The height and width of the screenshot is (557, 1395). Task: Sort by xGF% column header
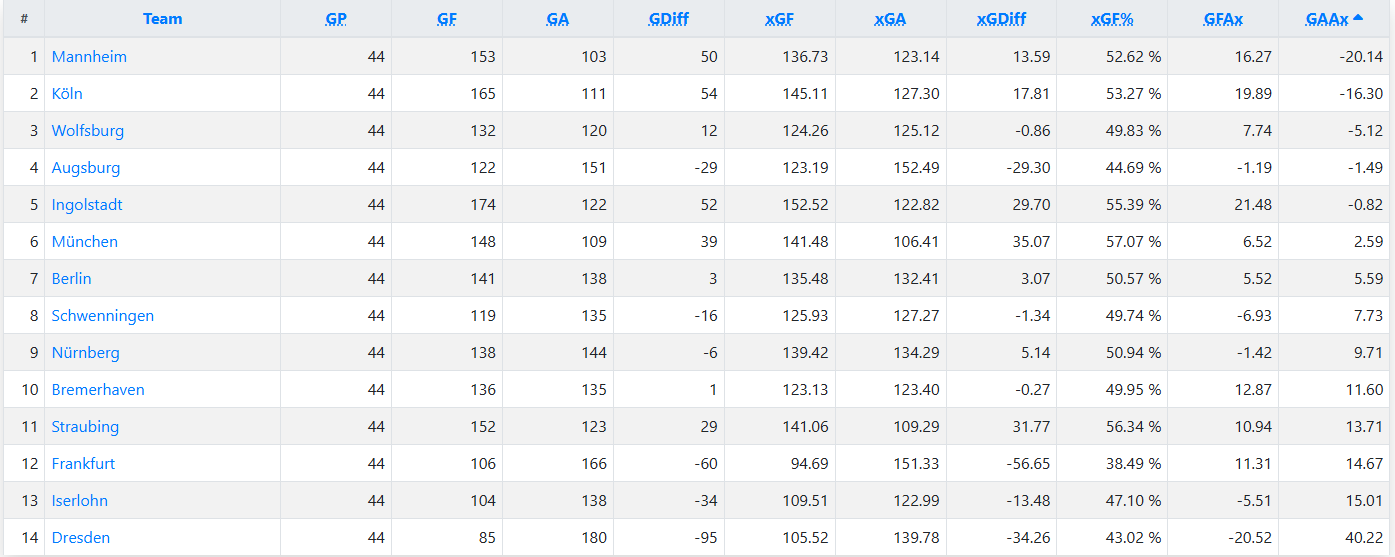[1112, 19]
